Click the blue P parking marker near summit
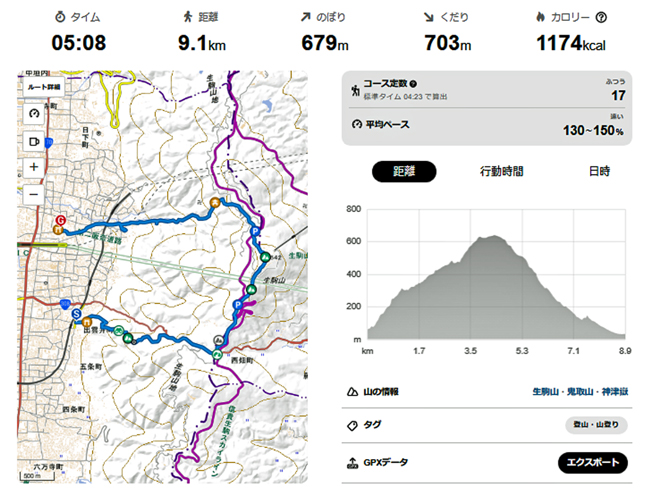This screenshot has width=660, height=495. tap(253, 232)
